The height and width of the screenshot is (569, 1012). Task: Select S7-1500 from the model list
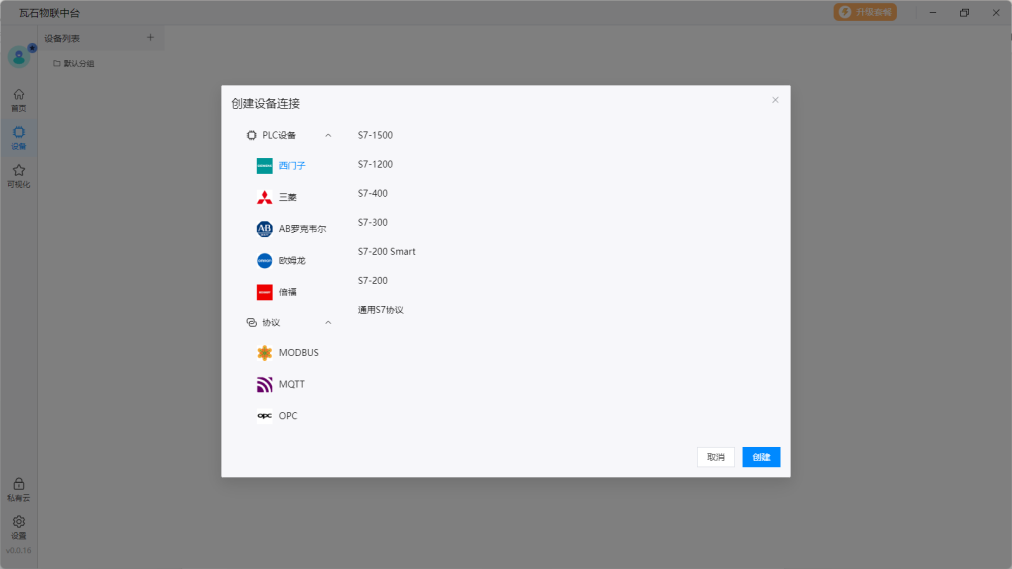tap(375, 135)
